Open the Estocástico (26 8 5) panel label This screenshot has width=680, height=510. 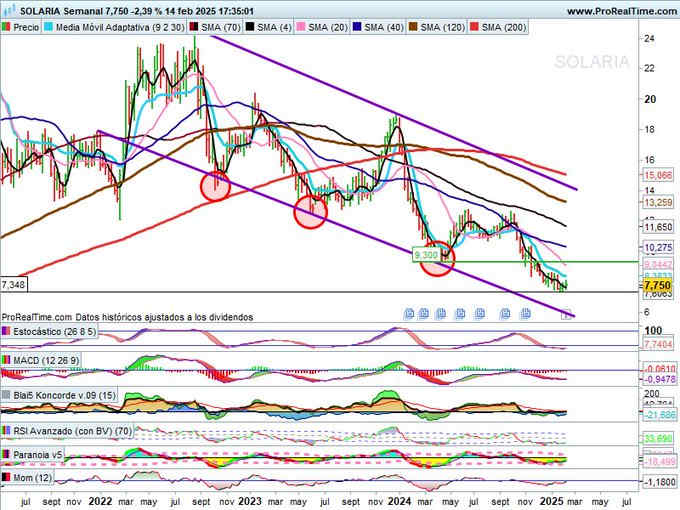(55, 332)
